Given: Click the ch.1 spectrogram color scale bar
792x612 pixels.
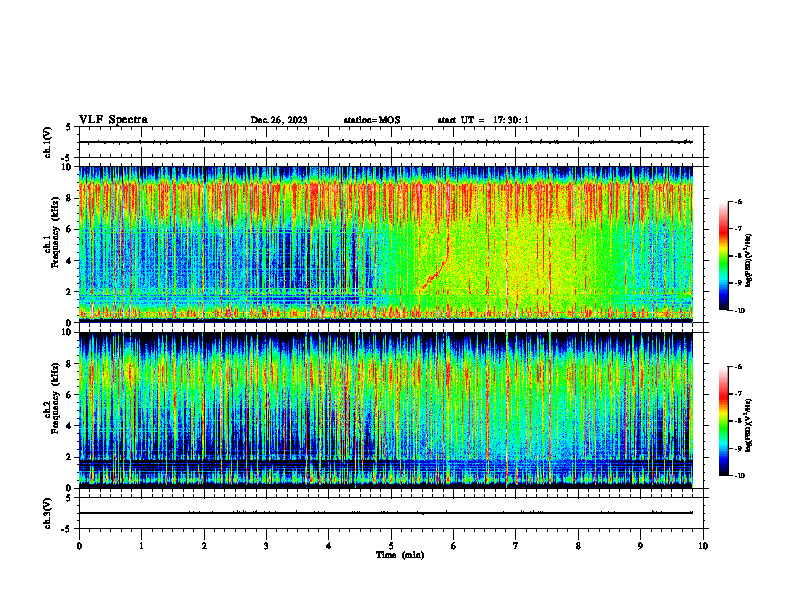Looking at the screenshot, I should click(x=723, y=256).
